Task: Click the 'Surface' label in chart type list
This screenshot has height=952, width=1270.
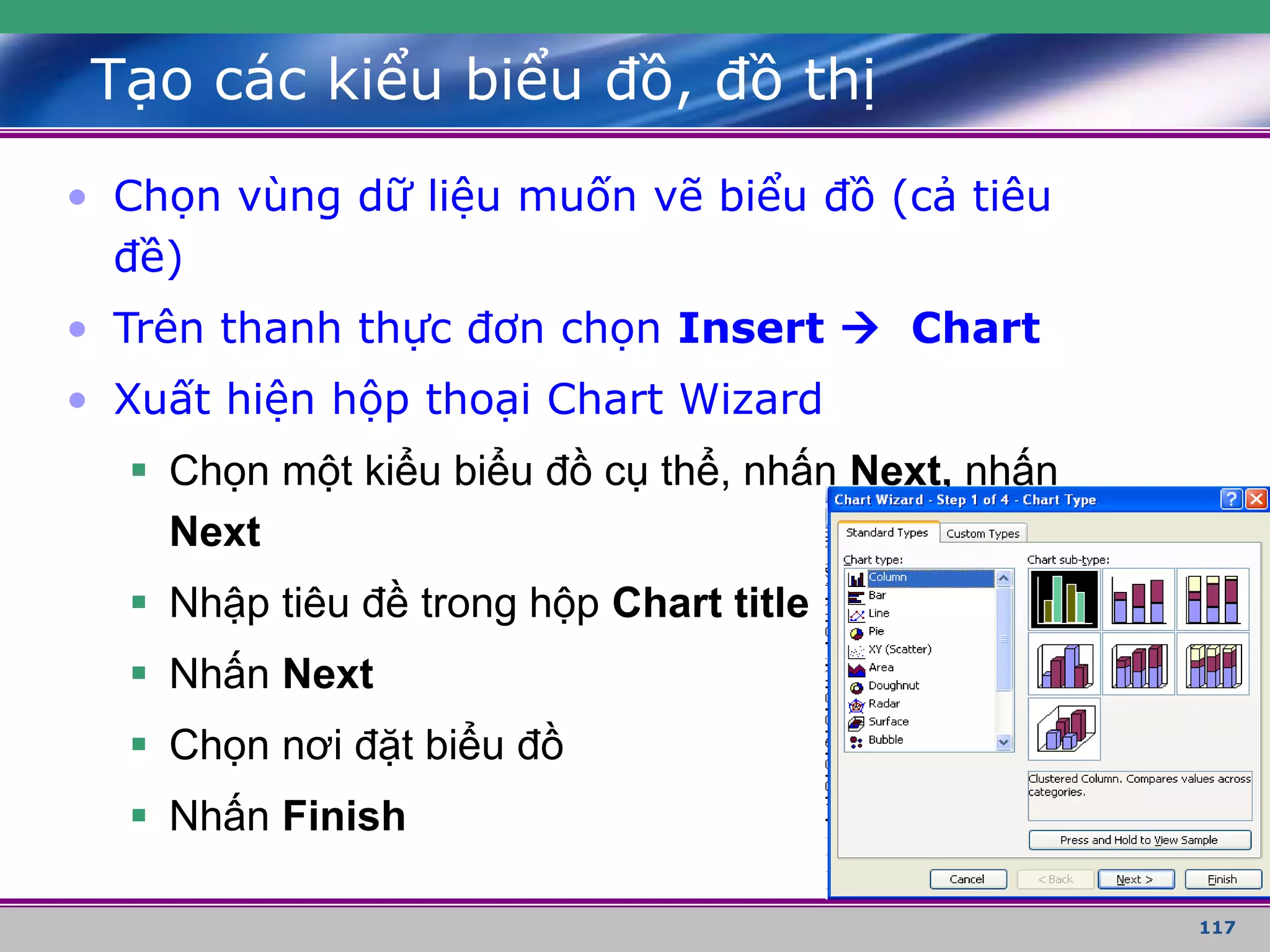Action: pyautogui.click(x=889, y=721)
